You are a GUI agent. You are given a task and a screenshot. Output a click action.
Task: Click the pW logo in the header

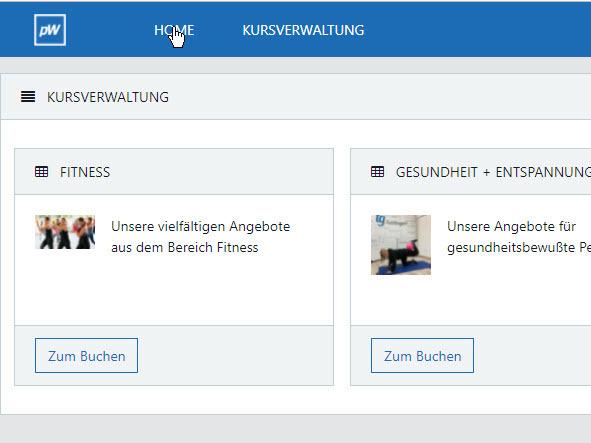(x=50, y=30)
